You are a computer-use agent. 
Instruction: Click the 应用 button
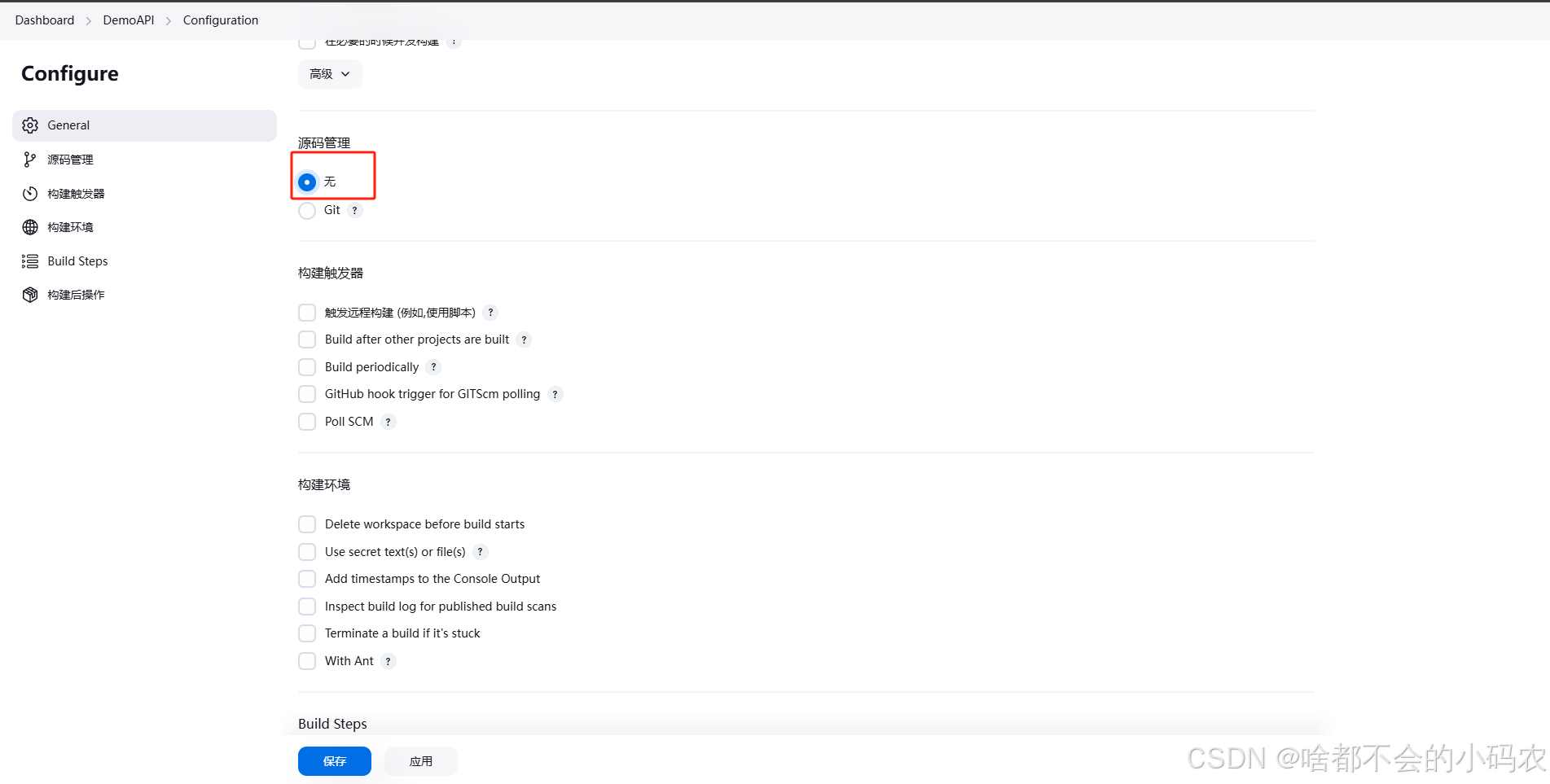tap(420, 761)
